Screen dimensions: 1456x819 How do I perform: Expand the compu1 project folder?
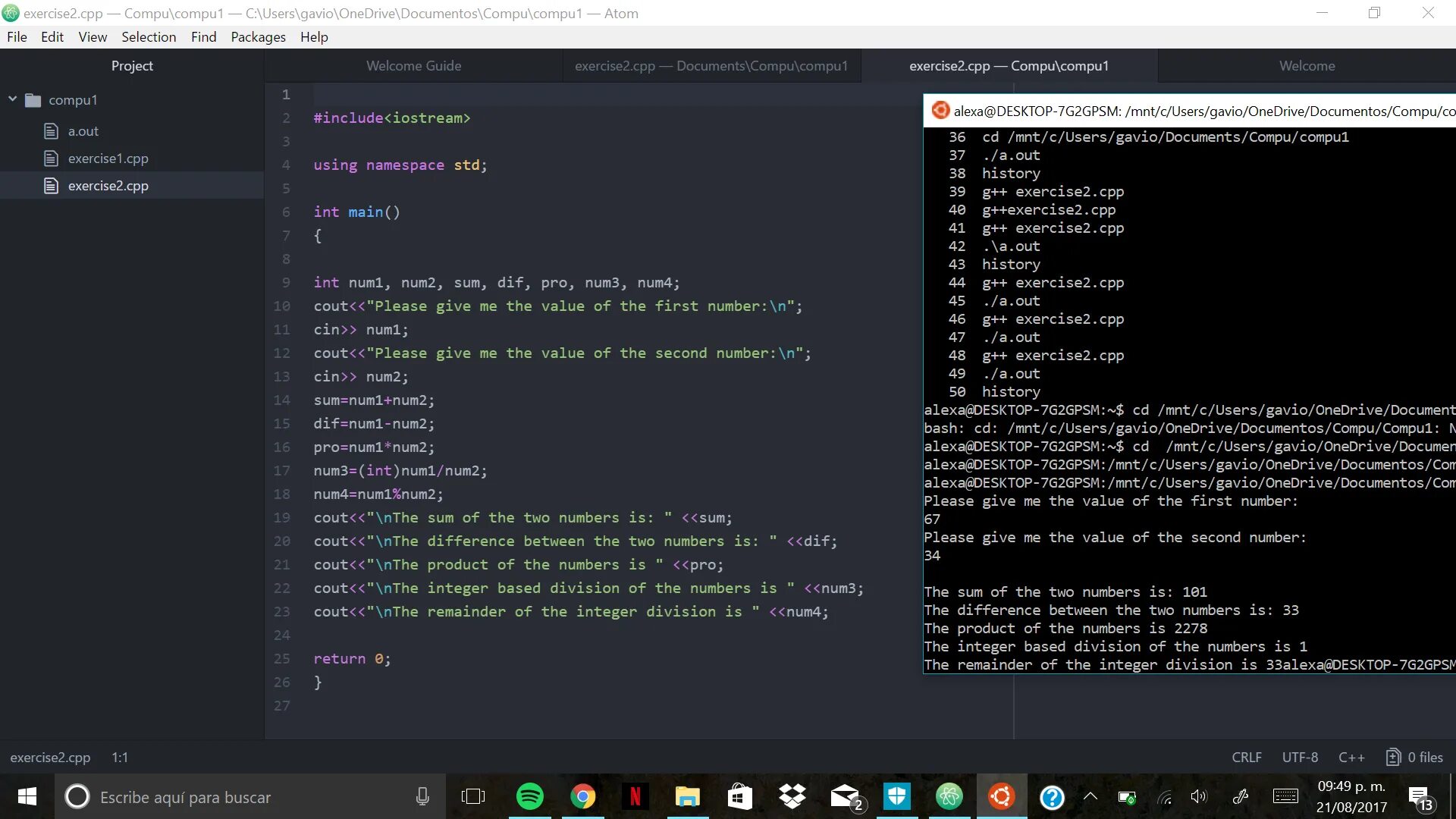[x=12, y=99]
